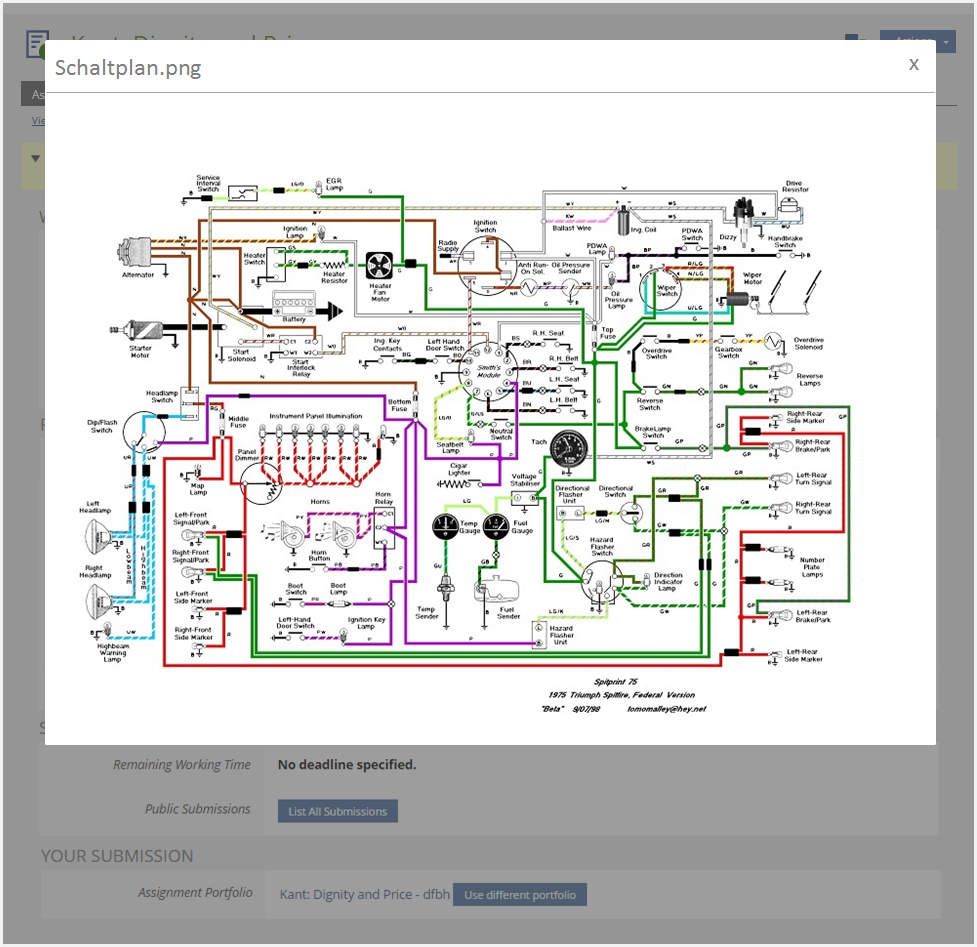
Task: Select the dark tab behind the dialog
Action: (x=33, y=95)
